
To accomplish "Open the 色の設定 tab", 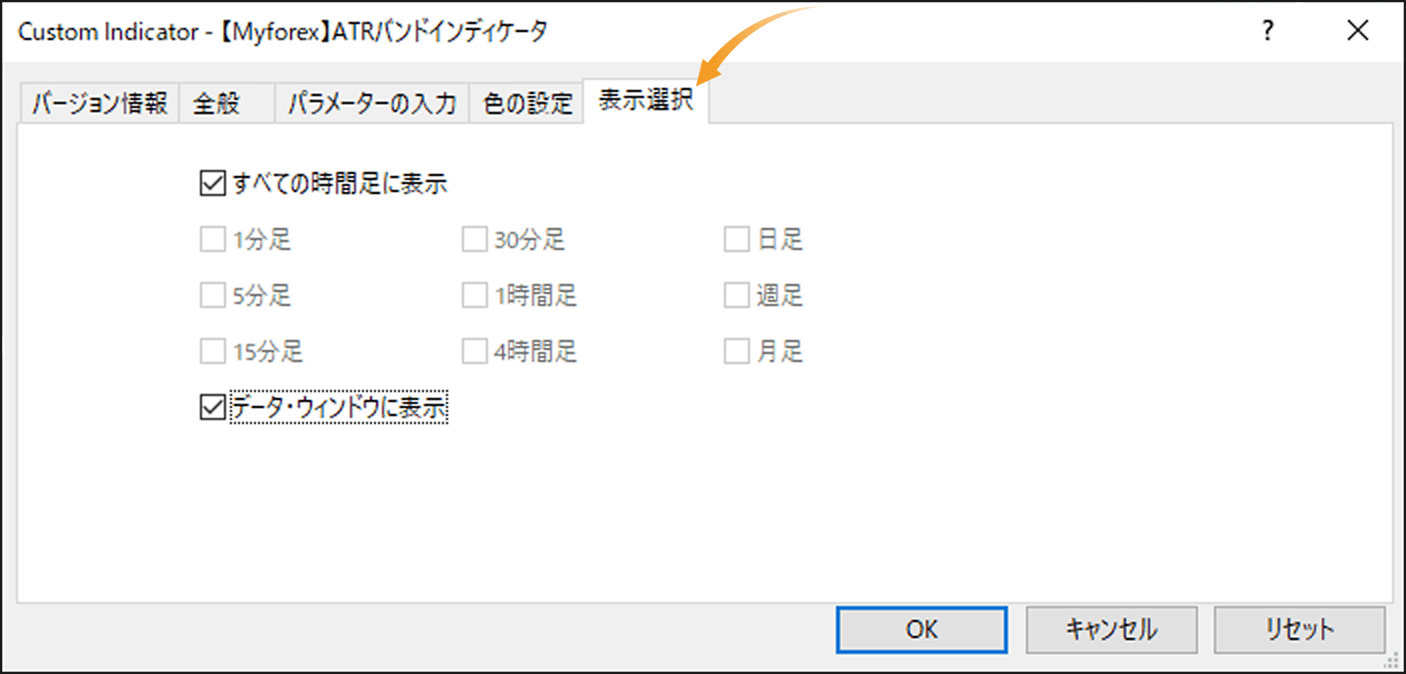I will 525,102.
